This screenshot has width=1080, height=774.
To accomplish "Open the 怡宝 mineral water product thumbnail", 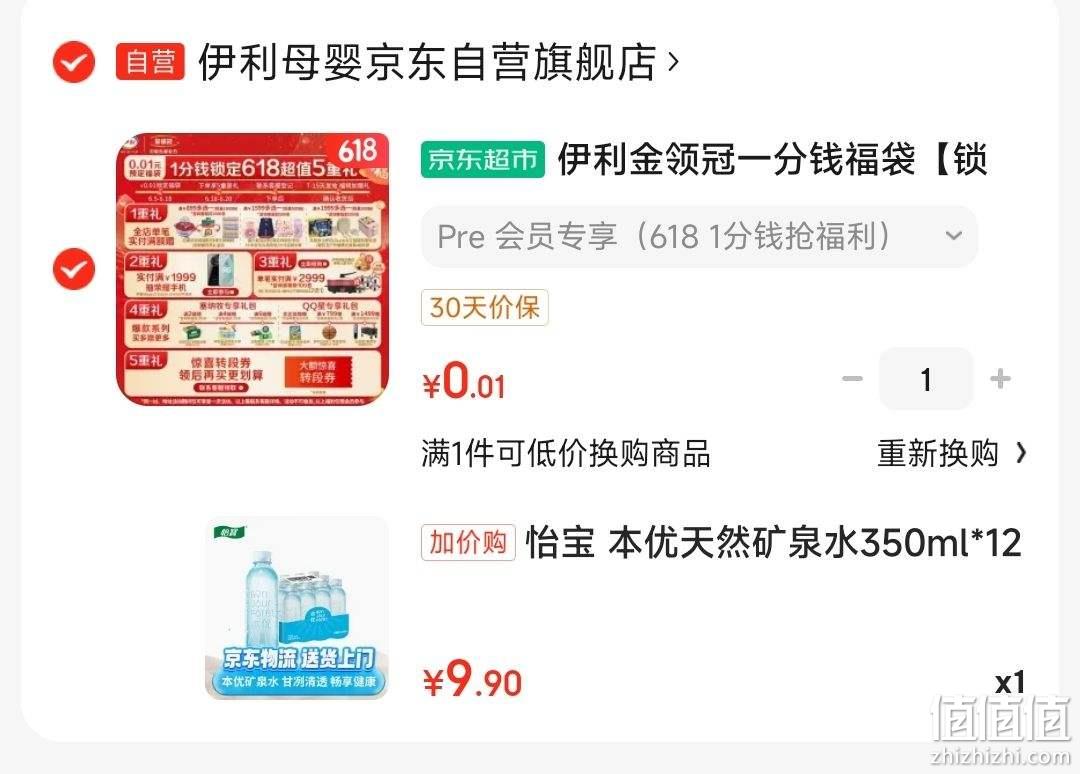I will coord(297,608).
